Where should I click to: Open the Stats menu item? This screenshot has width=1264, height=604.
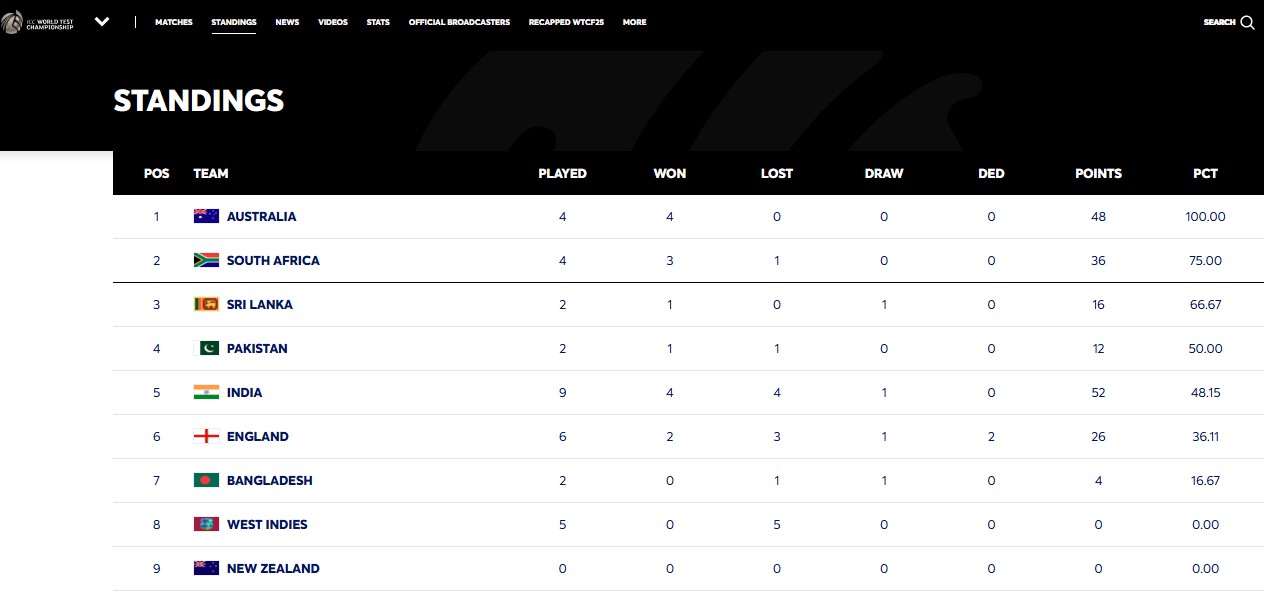pyautogui.click(x=378, y=22)
